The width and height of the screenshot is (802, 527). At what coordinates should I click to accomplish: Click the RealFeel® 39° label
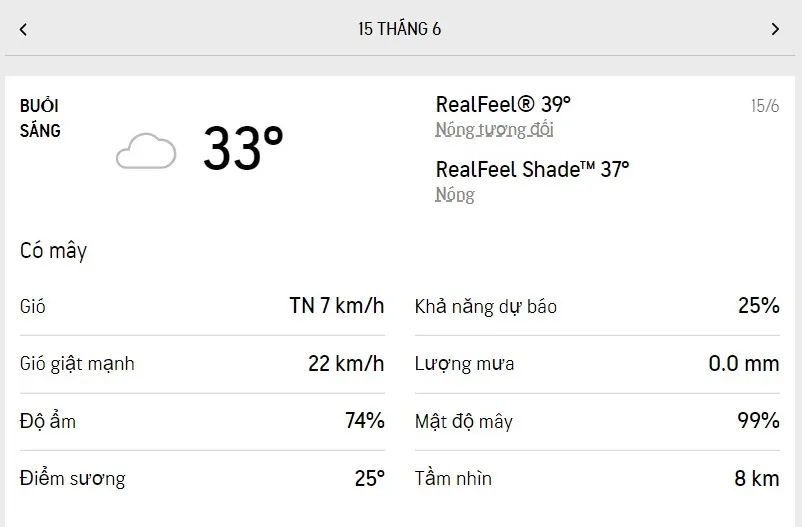click(503, 104)
